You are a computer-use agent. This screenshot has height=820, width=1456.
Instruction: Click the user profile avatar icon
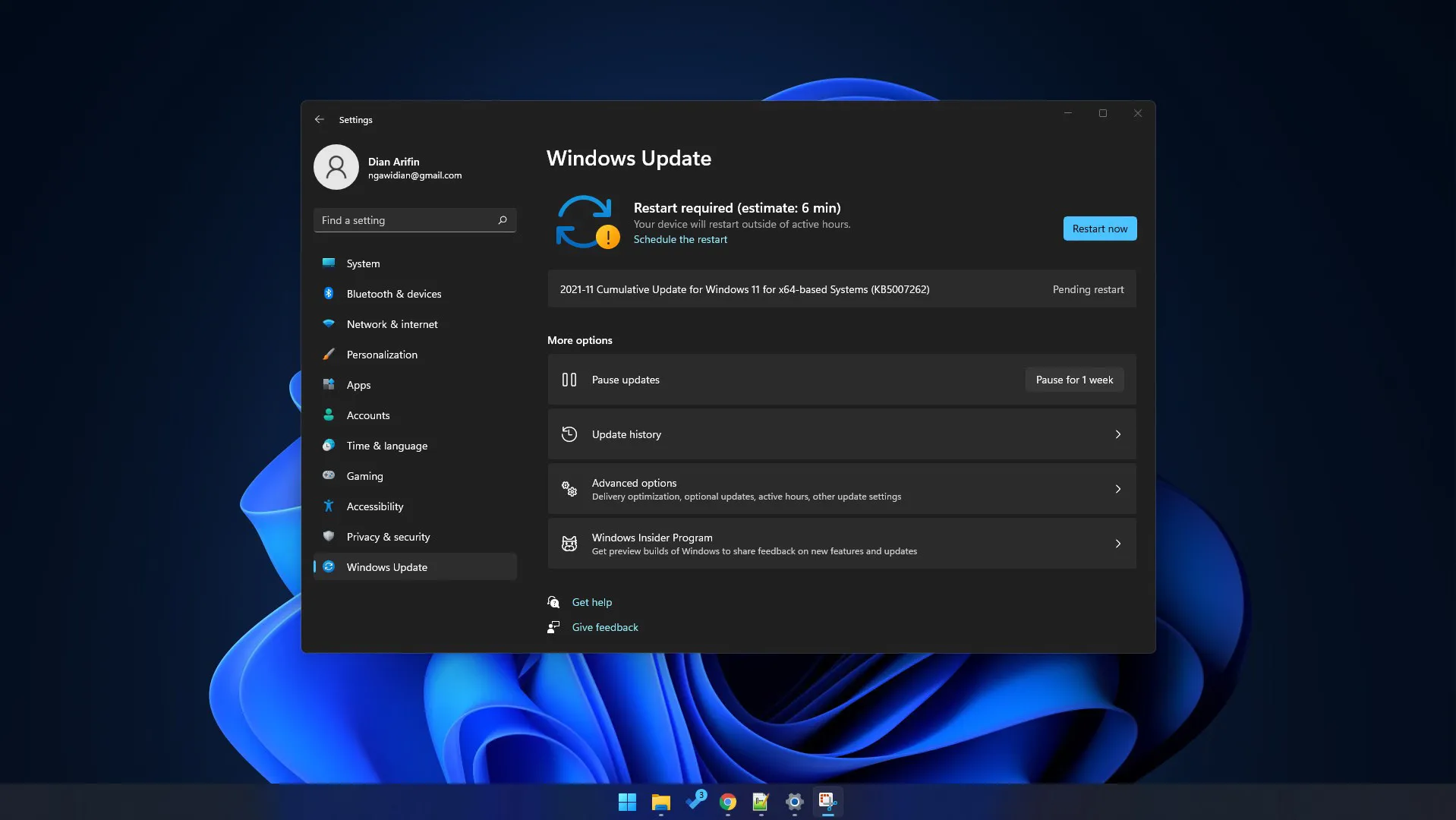coord(336,167)
